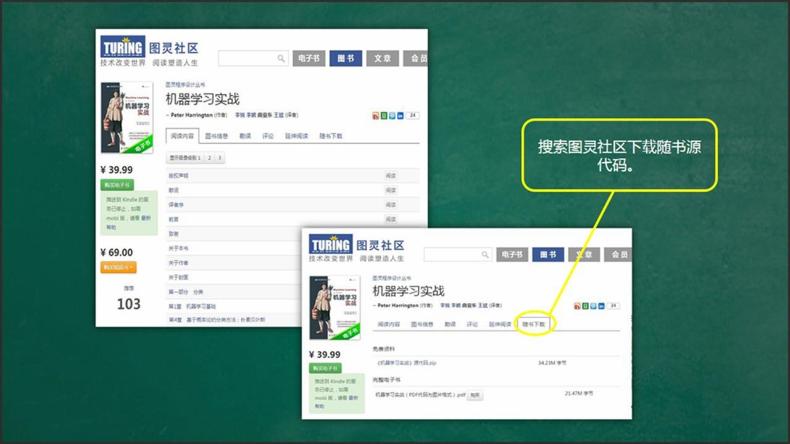Select the 评论 tab on front page

(472, 324)
